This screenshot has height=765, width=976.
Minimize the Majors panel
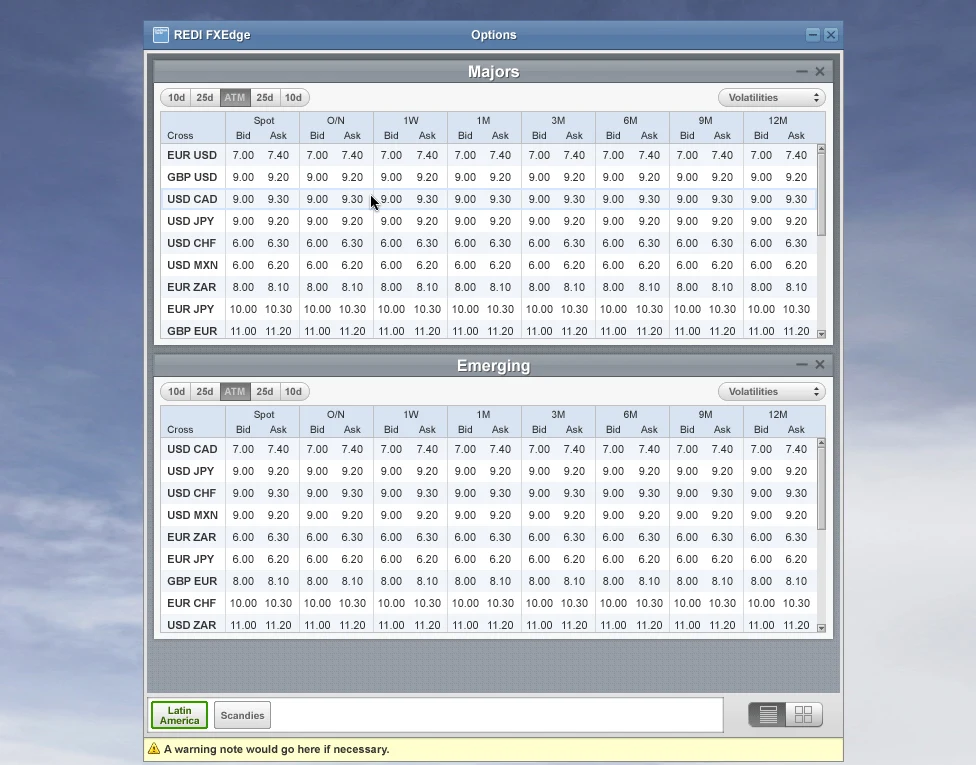click(802, 72)
